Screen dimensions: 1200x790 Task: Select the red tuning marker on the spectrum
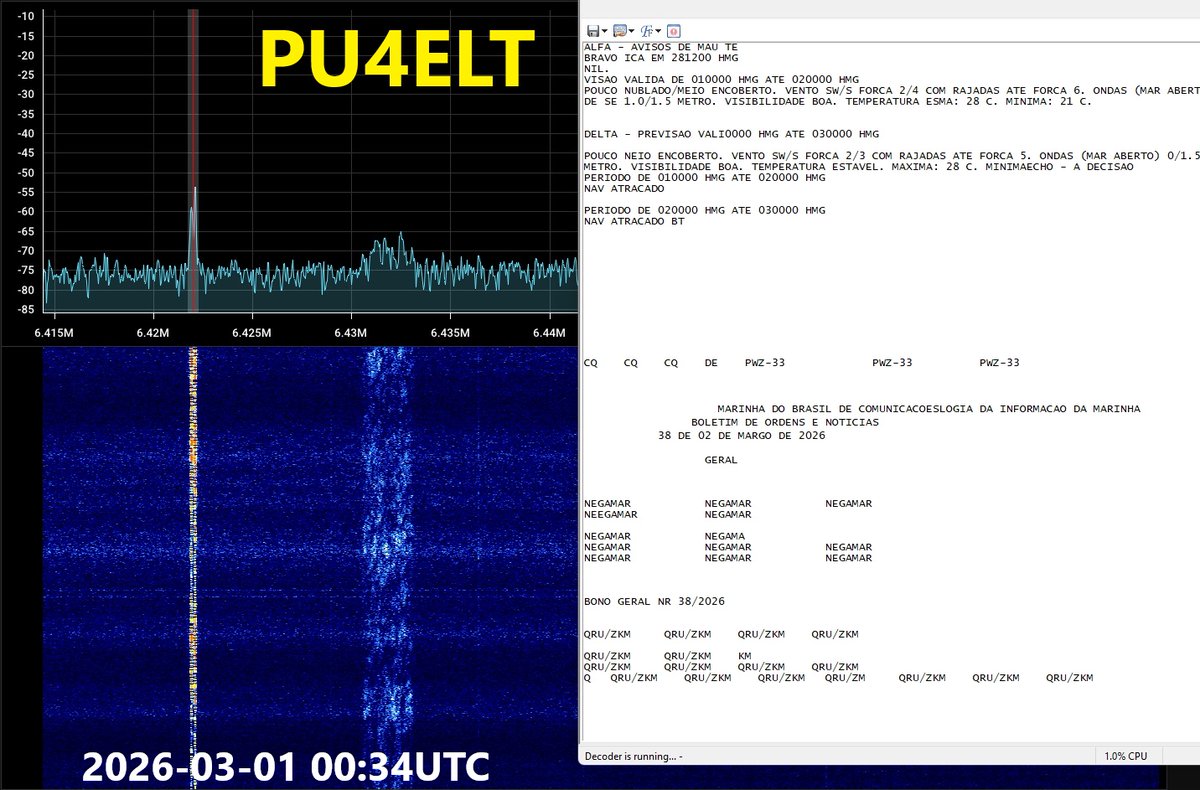[192, 150]
